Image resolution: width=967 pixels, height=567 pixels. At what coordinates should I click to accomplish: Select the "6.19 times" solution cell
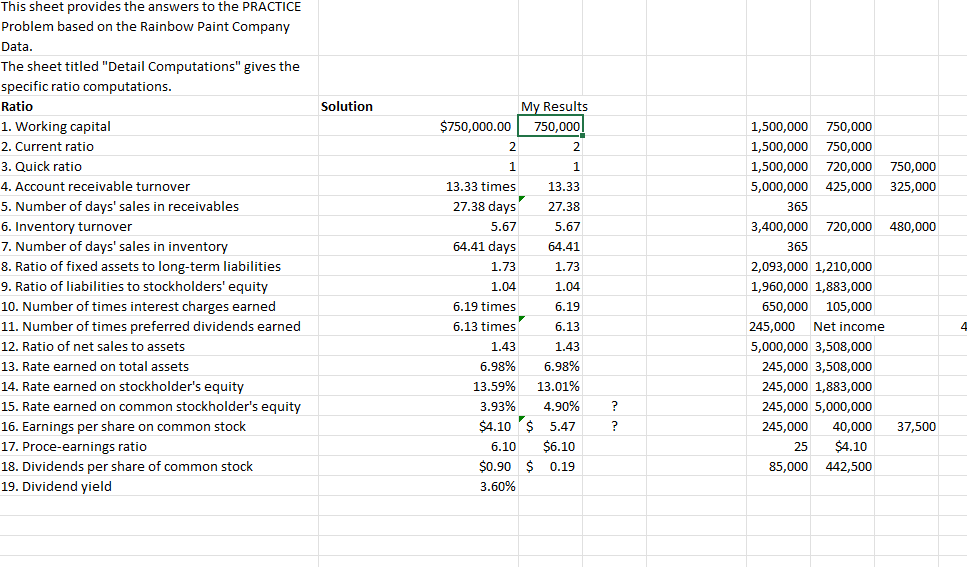point(418,306)
